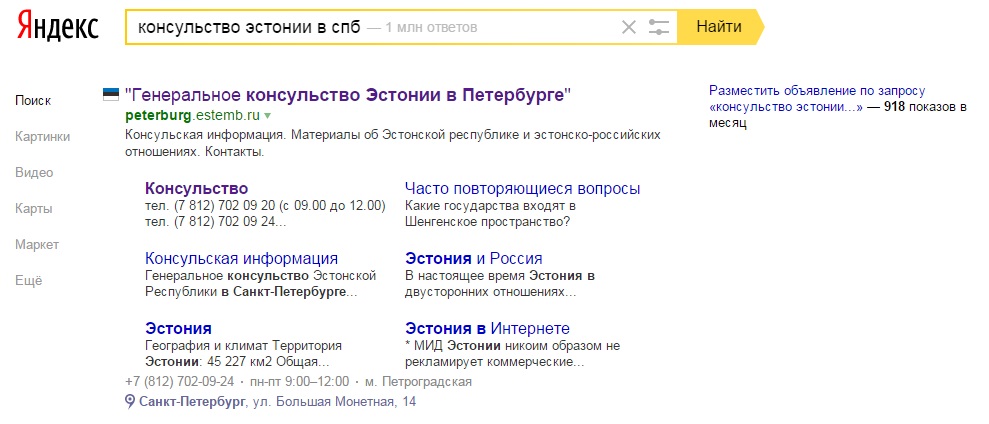The width and height of the screenshot is (989, 424).
Task: Click the map pin icon near Санкт-Петербург
Action: (130, 401)
